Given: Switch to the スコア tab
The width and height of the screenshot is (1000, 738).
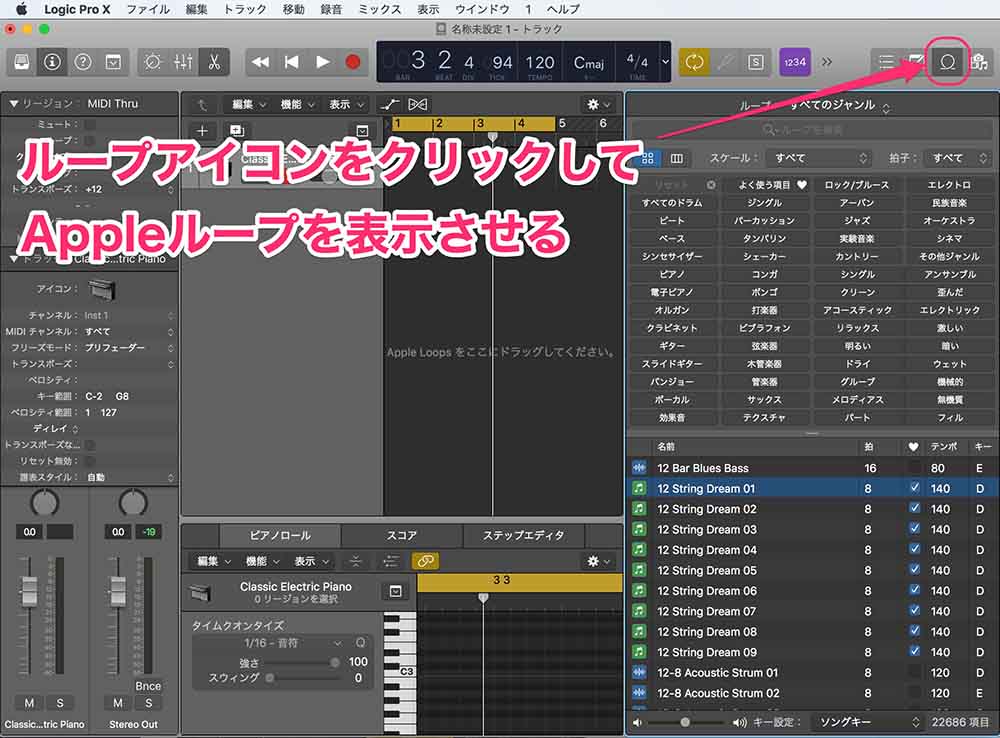Looking at the screenshot, I should click(x=401, y=535).
